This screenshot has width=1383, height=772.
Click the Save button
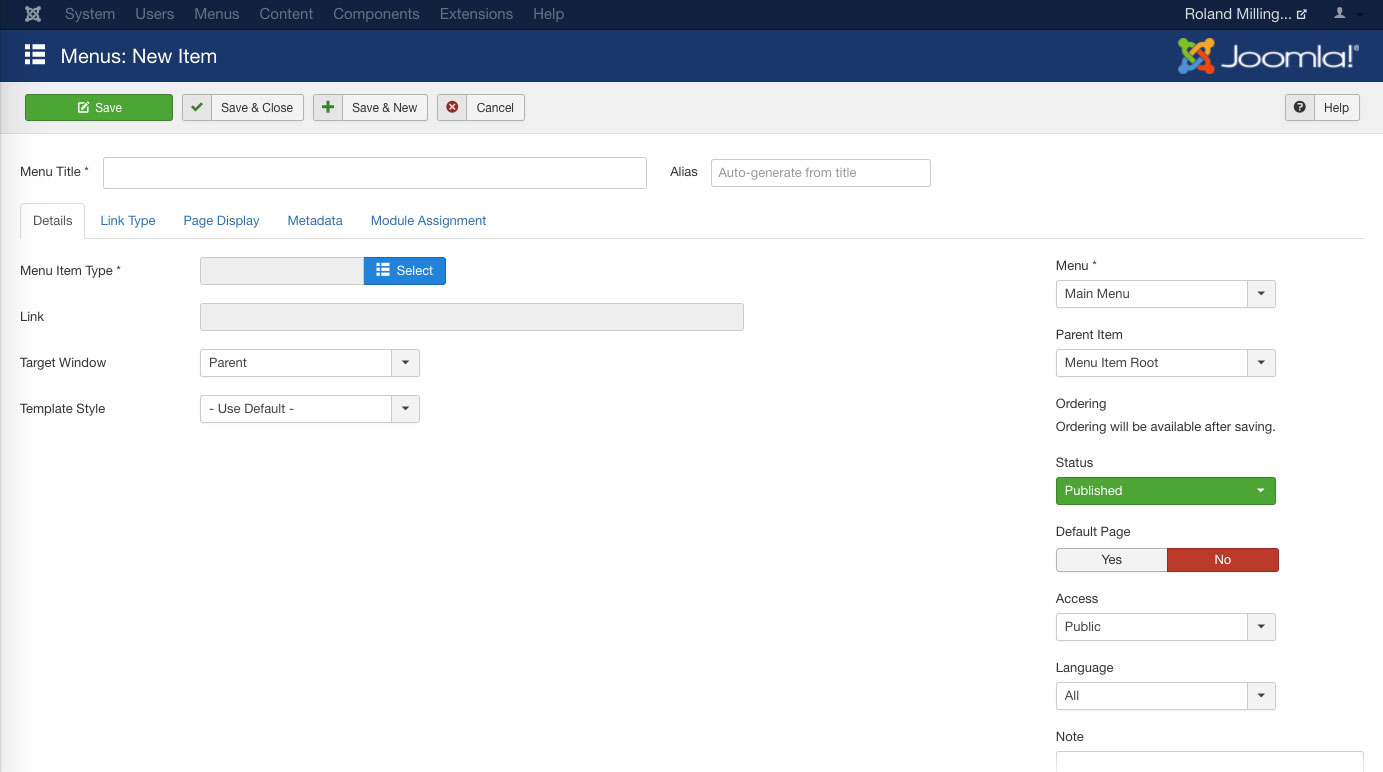tap(99, 107)
